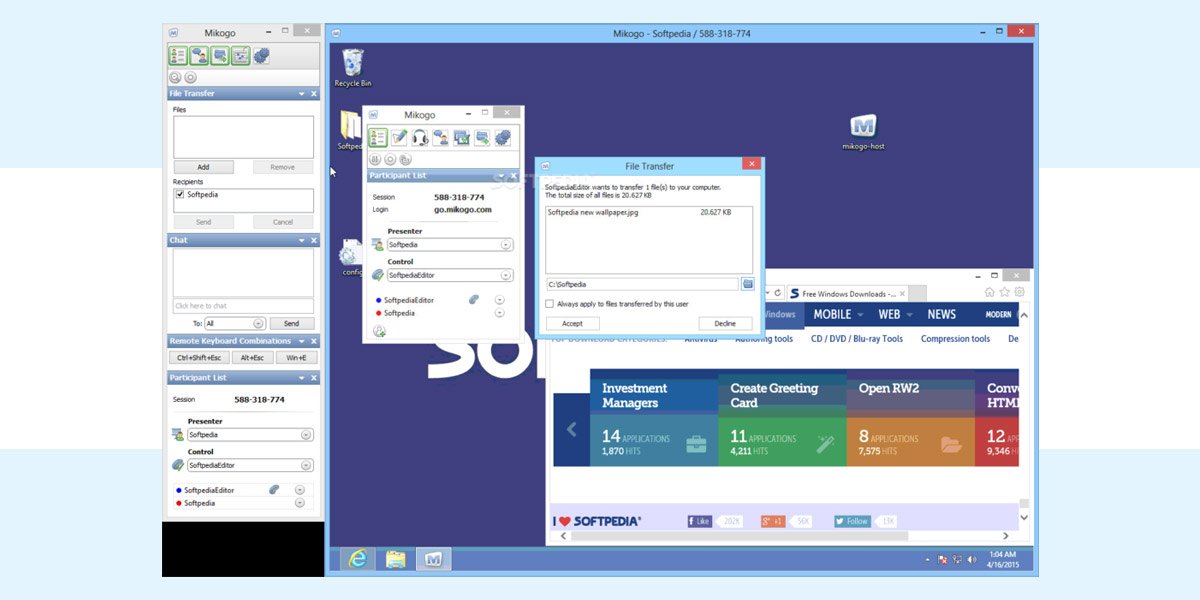Click the record button in remote Mikogo panel
This screenshot has width=1200, height=600.
coord(390,159)
